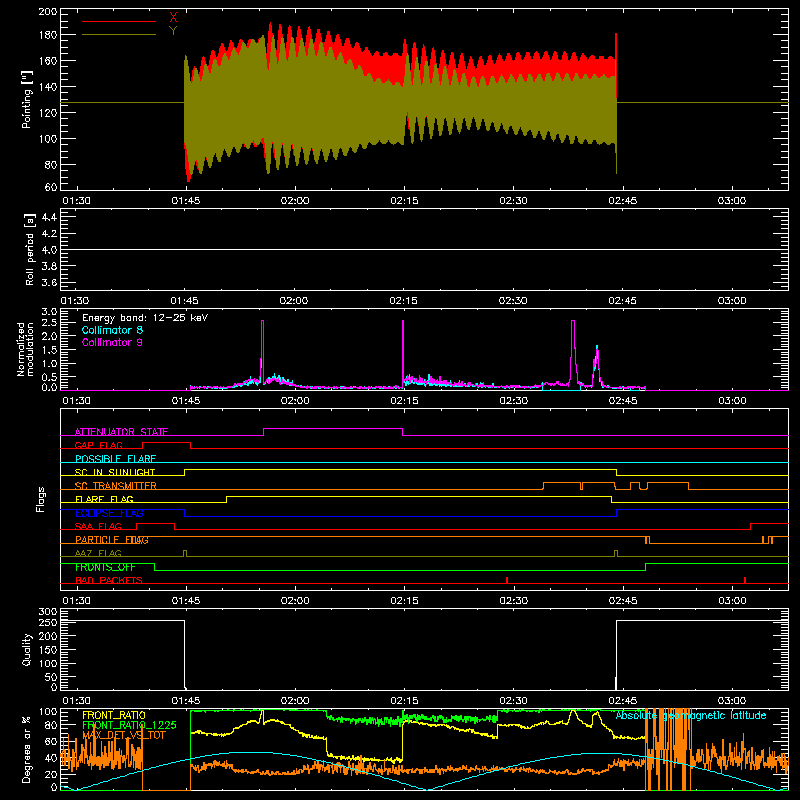Click the 02:45 tick under the modulation plot

[x=622, y=401]
